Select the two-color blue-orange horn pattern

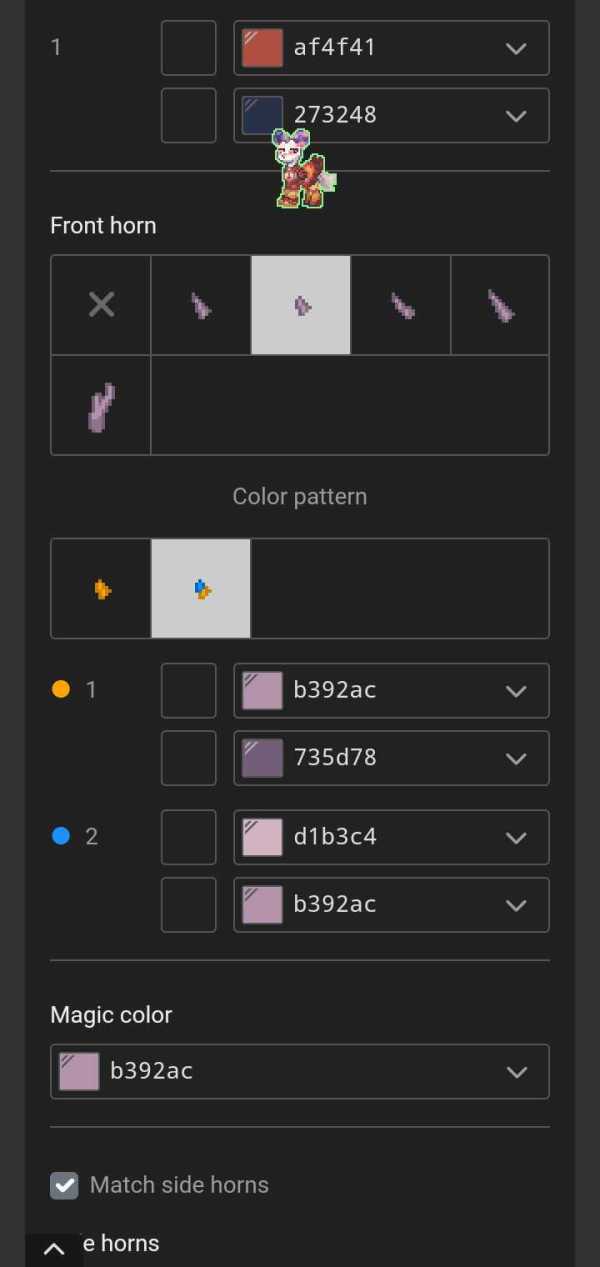[201, 589]
